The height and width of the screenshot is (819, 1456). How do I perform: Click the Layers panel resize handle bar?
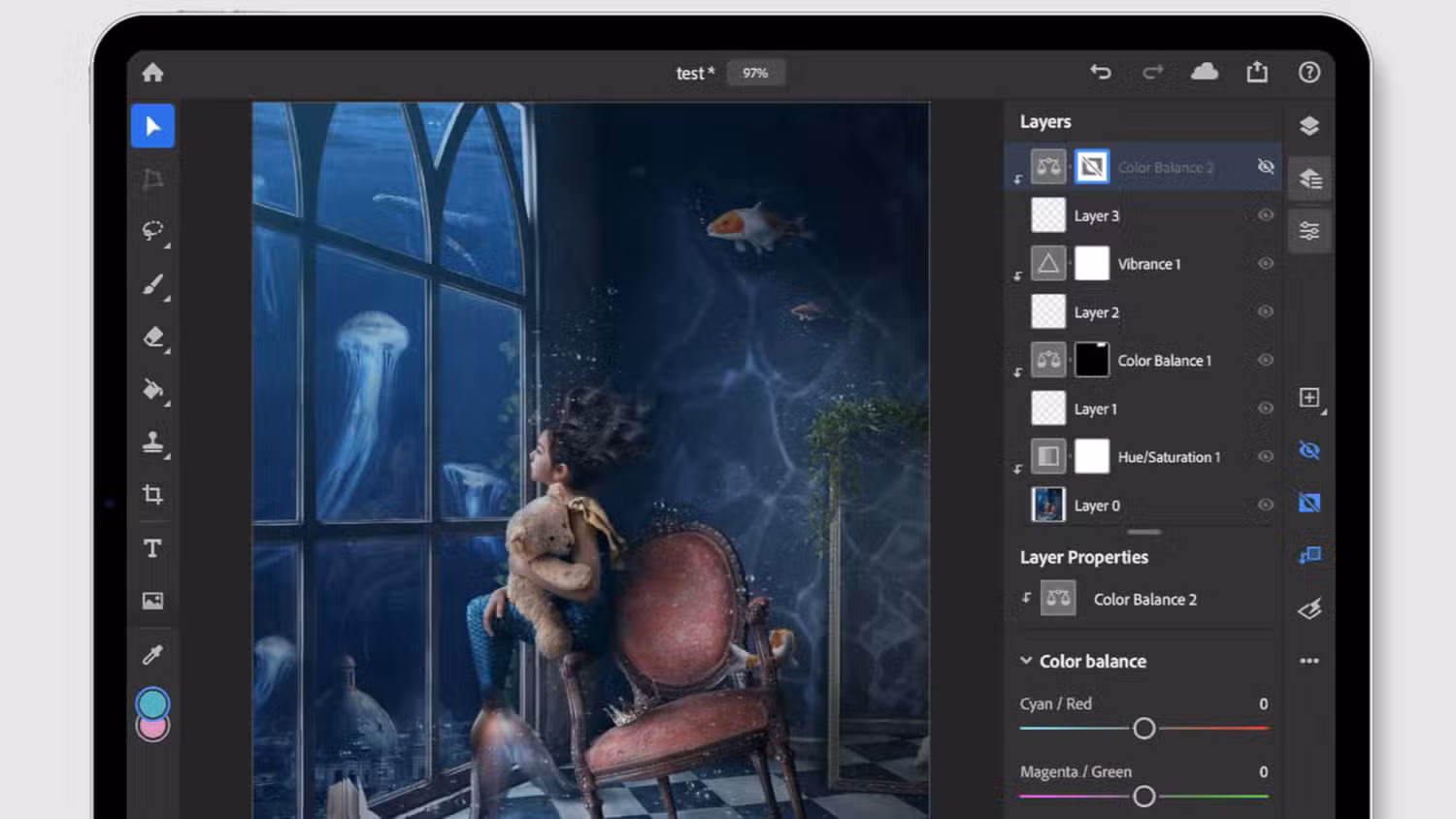click(x=1144, y=532)
